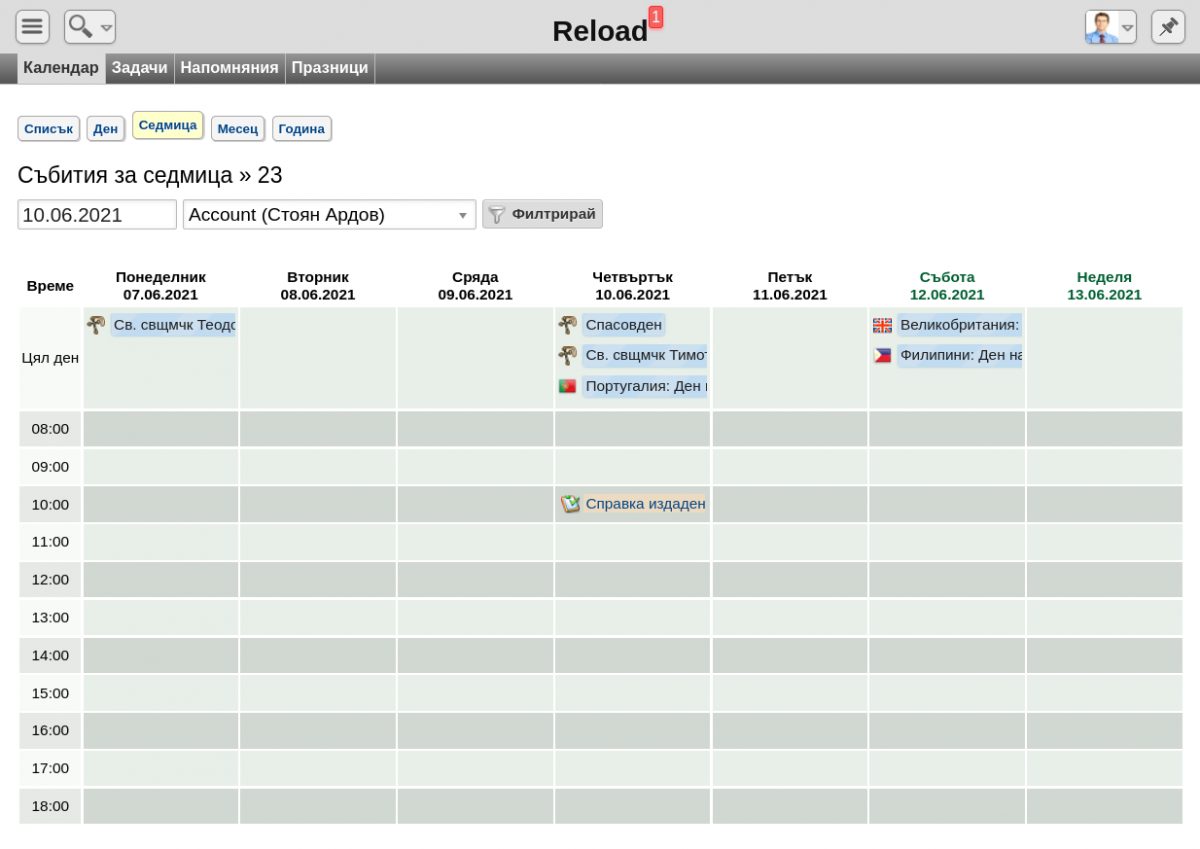
Task: Open the hamburger main menu
Action: 32,27
